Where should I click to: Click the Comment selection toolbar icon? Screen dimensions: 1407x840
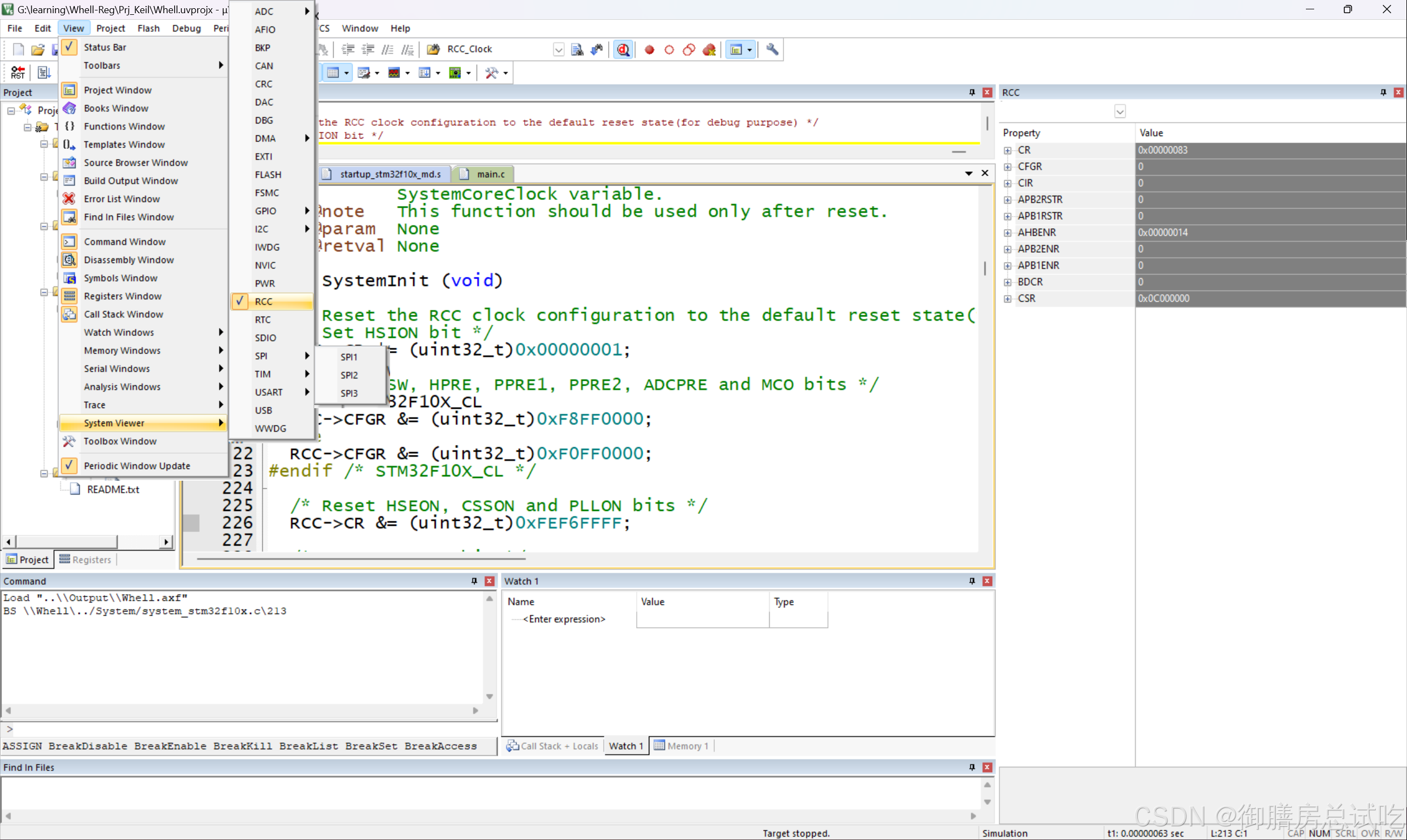click(387, 49)
